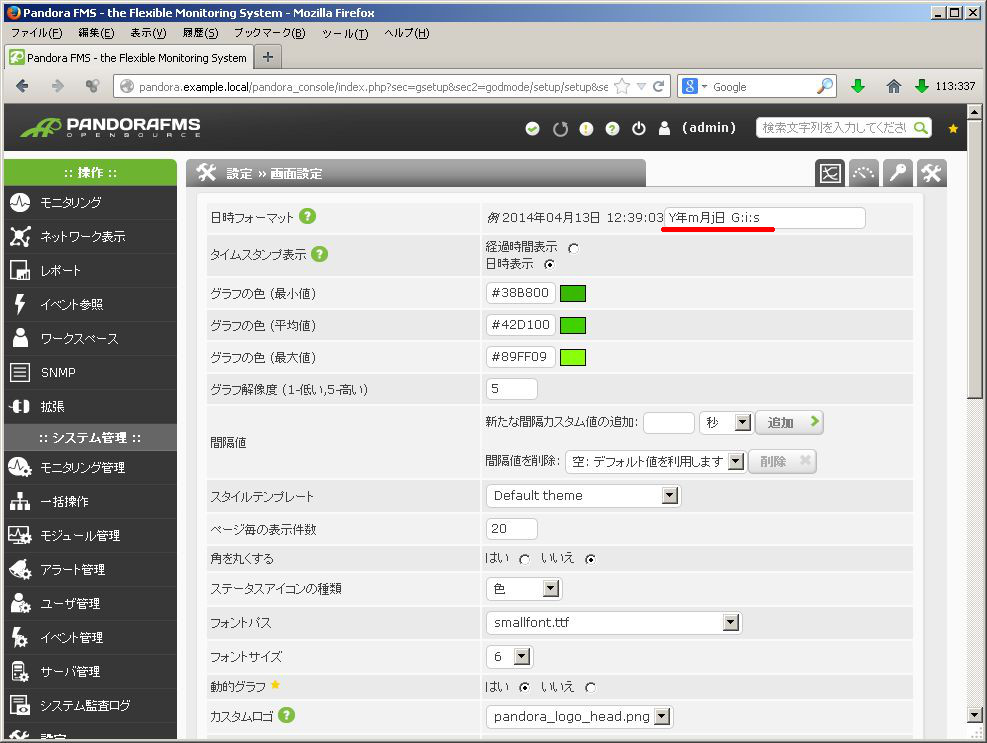Screen dimensions: 987x743
Task: Click the #89FF09 maximum color swatch
Action: (573, 358)
